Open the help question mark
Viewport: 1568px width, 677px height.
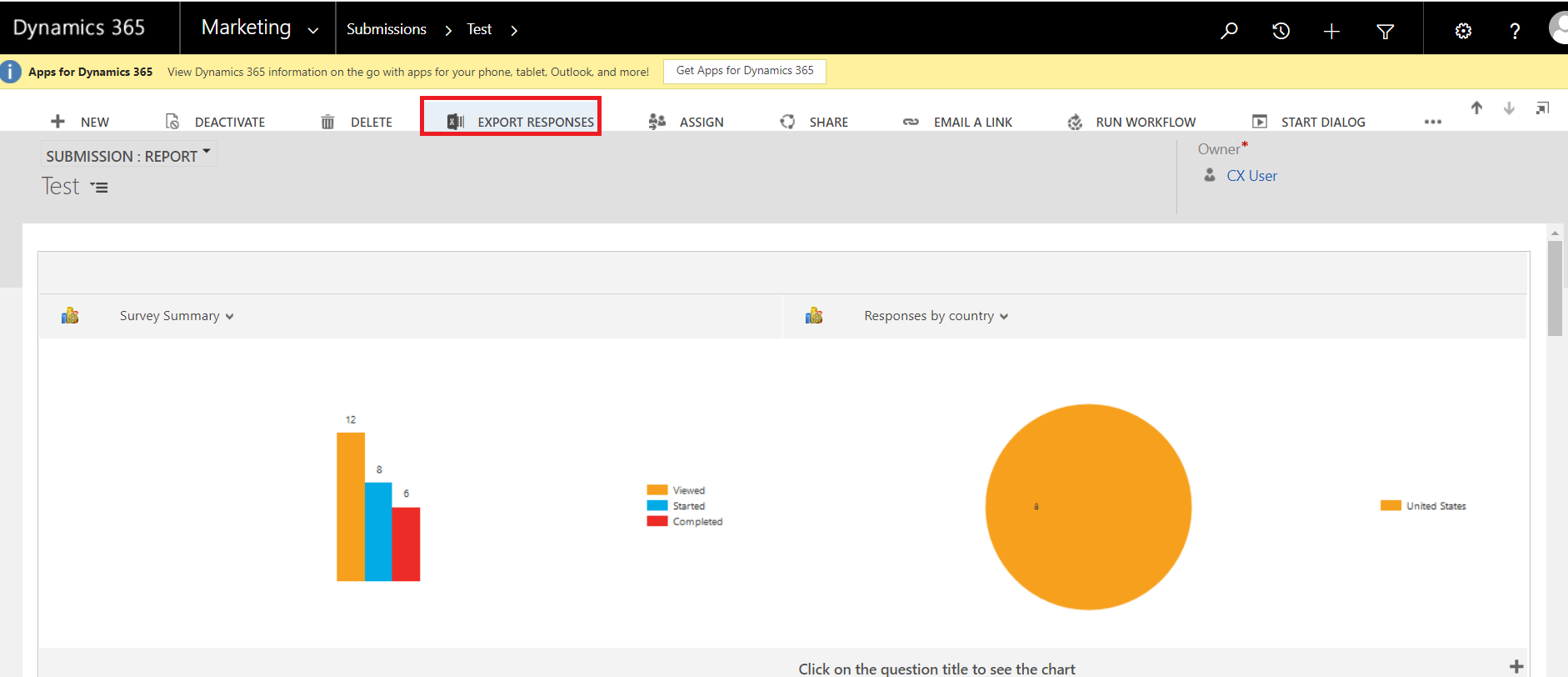pos(1515,31)
